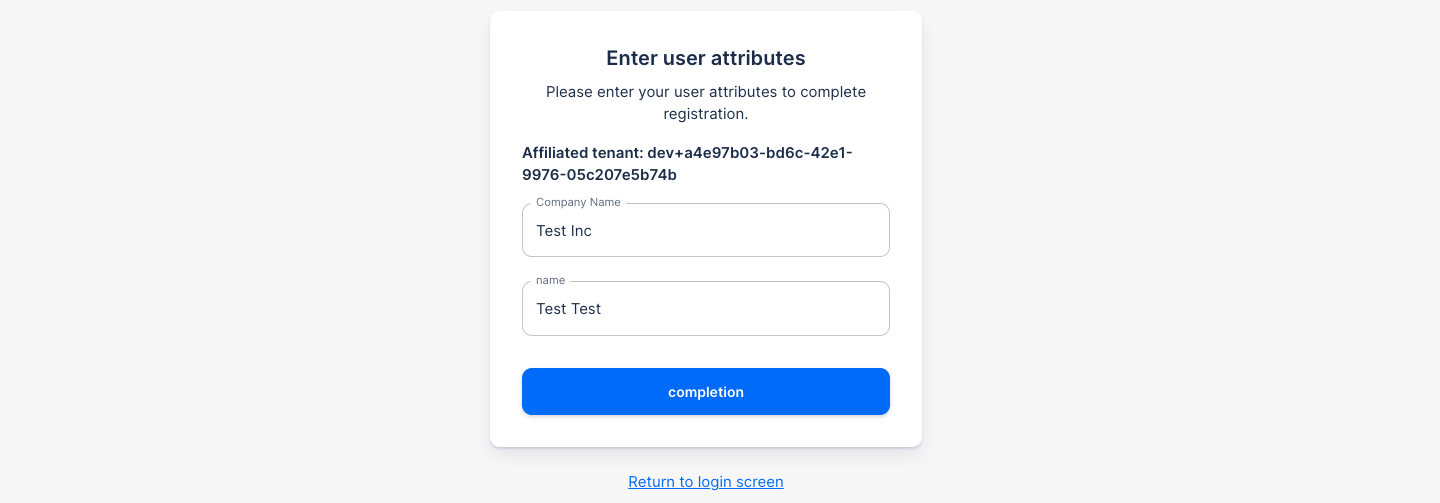
Task: Focus the name input field
Action: tap(706, 308)
